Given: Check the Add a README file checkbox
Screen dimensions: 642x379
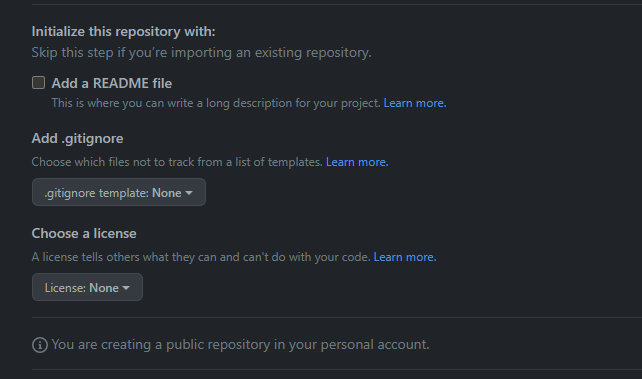Looking at the screenshot, I should tap(38, 83).
